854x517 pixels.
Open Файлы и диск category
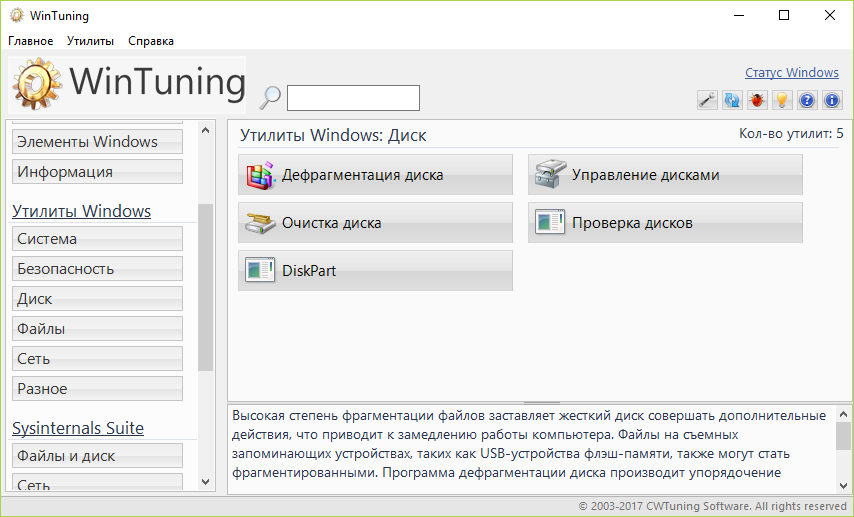[x=97, y=456]
